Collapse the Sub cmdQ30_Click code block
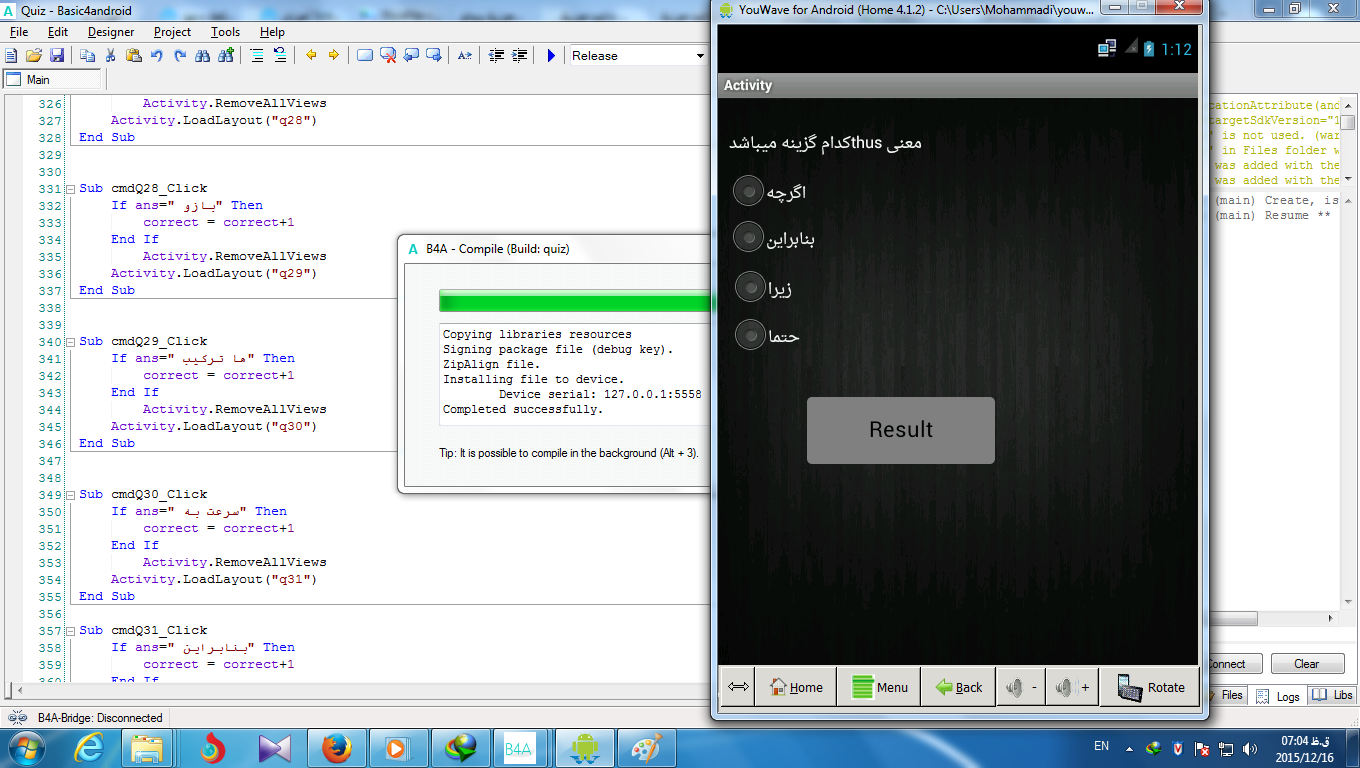This screenshot has width=1360, height=768. coord(70,494)
